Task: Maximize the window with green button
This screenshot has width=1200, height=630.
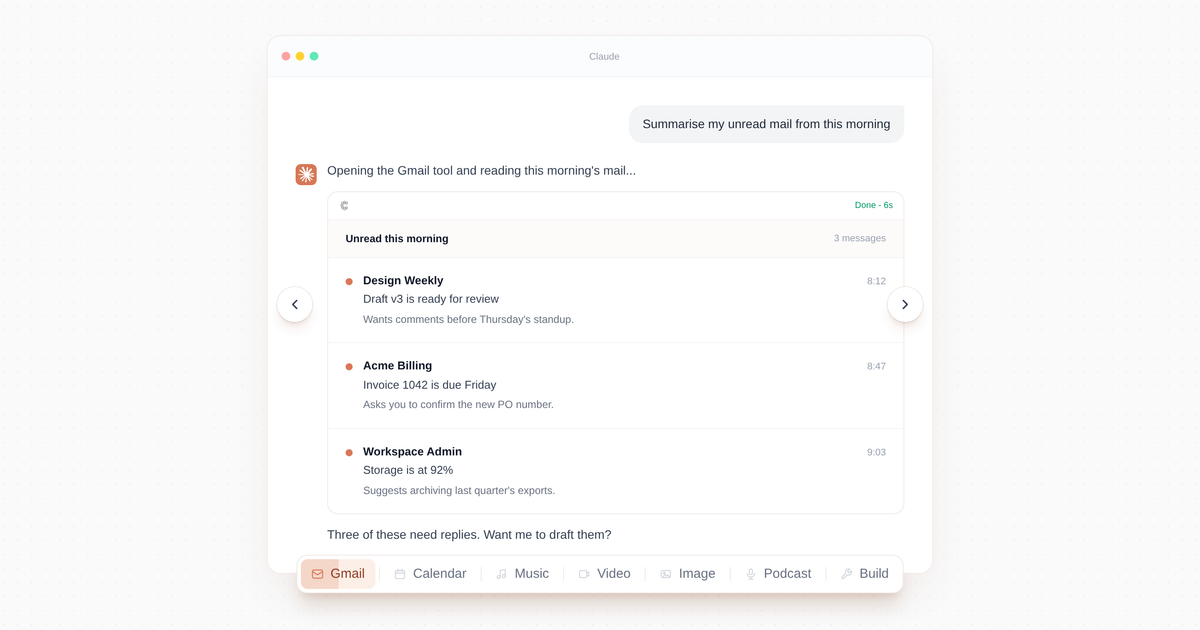Action: click(314, 56)
